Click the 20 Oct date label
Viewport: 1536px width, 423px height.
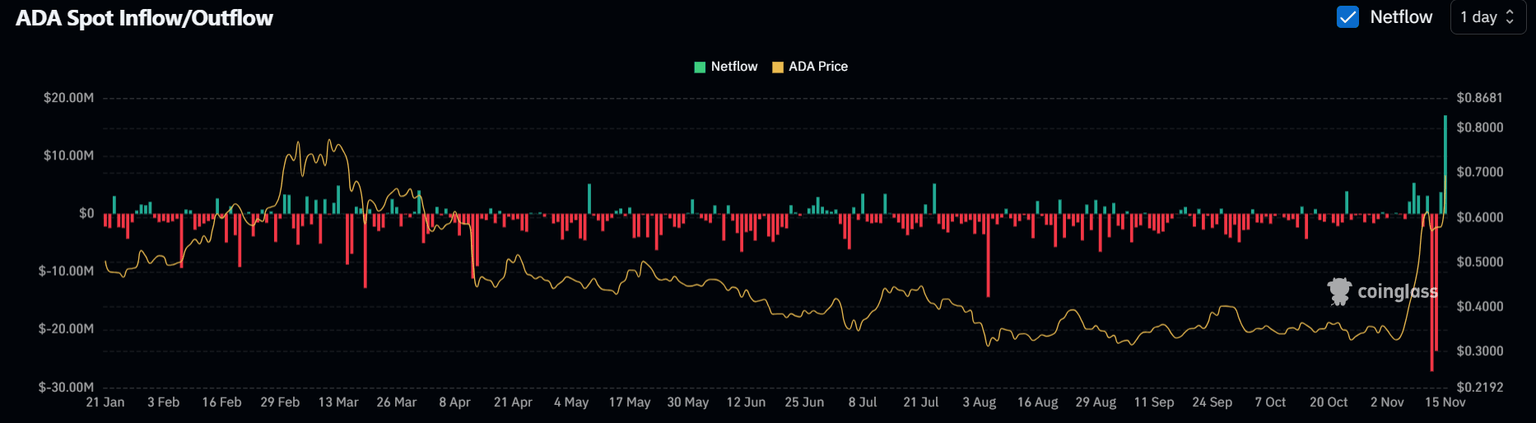click(1329, 402)
